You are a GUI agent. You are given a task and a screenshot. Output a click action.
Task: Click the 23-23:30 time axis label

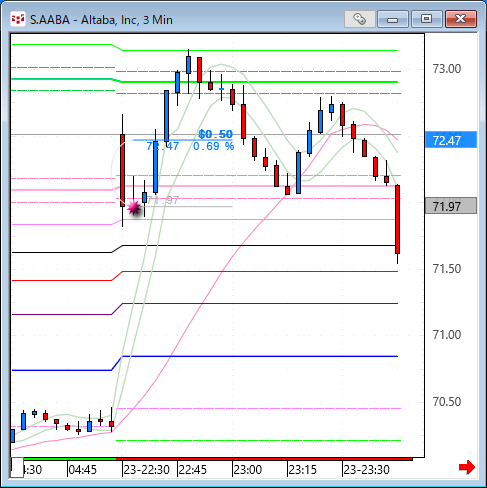pos(366,470)
